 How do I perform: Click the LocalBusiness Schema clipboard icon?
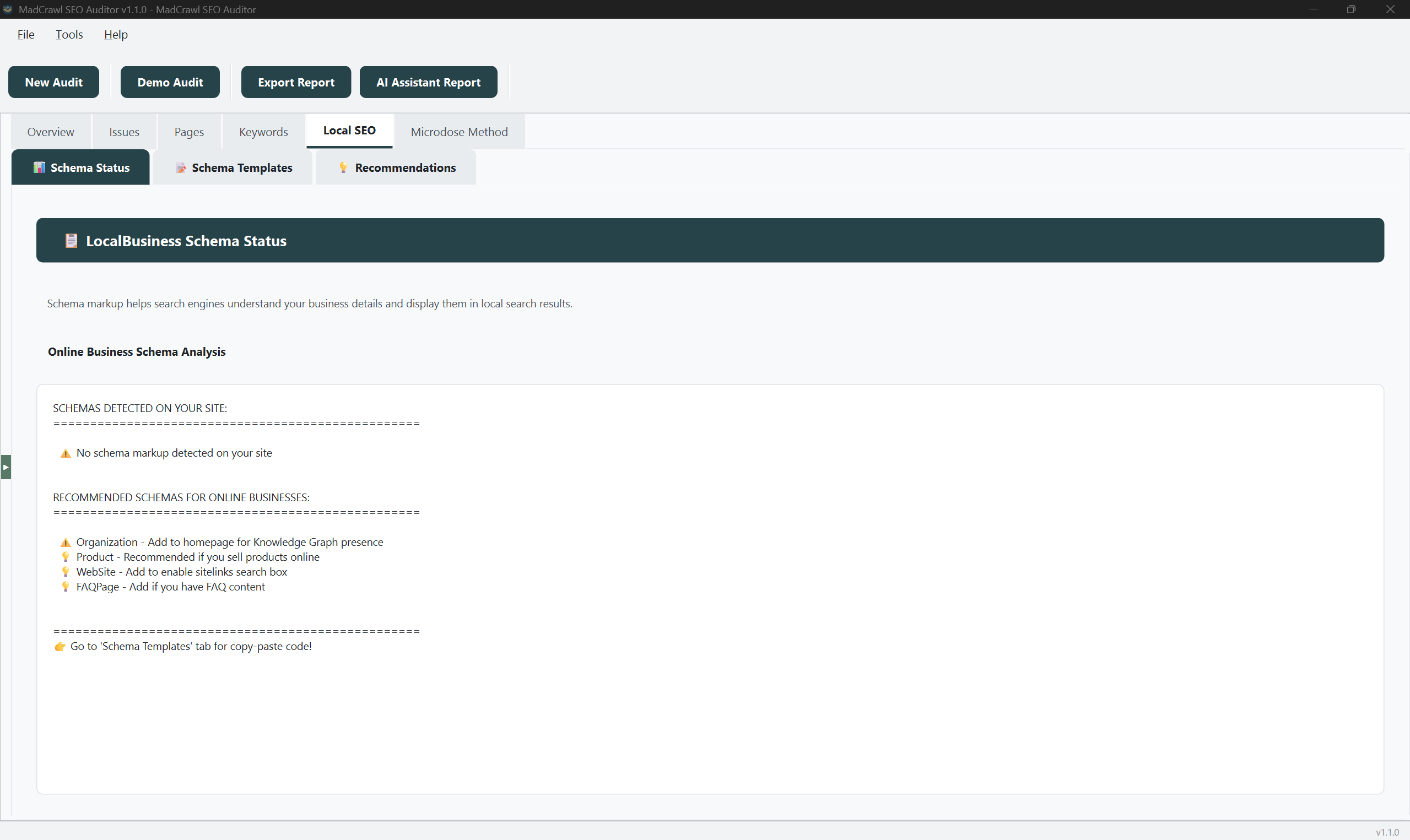click(x=71, y=241)
